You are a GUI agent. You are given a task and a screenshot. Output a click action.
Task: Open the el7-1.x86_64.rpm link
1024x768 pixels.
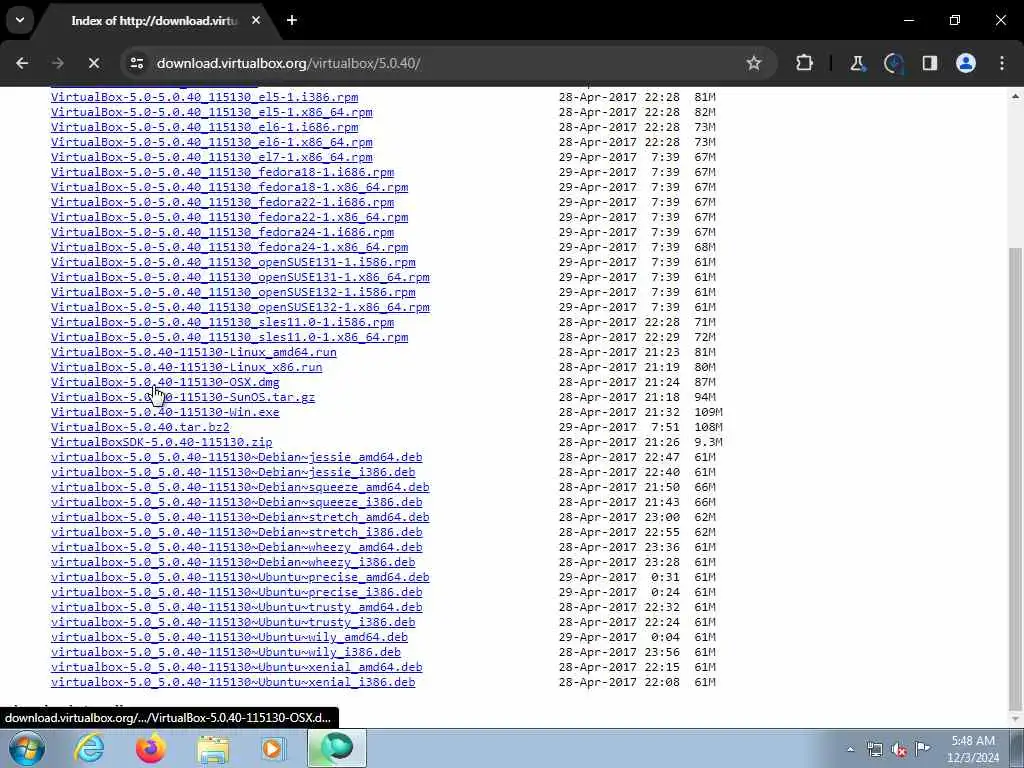pyautogui.click(x=212, y=157)
